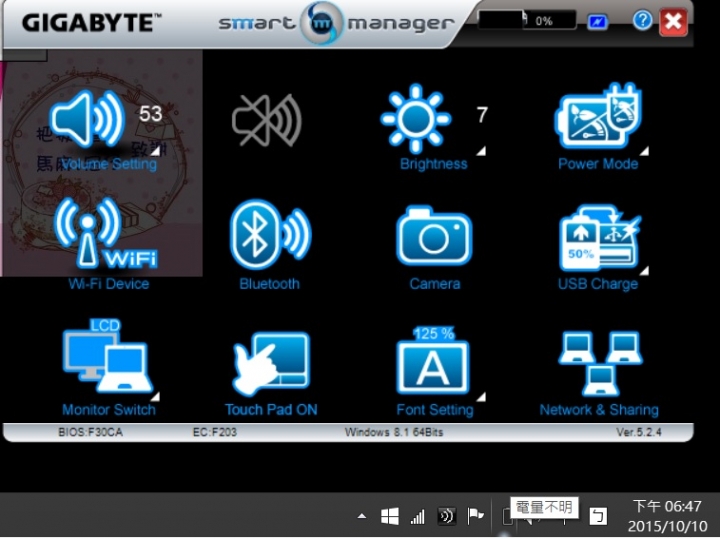Click the Touch Pad ON label
The height and width of the screenshot is (539, 720).
click(x=271, y=410)
